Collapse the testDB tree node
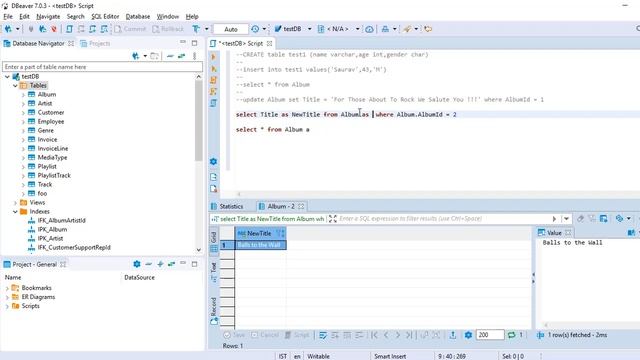640x360 pixels. (7, 76)
